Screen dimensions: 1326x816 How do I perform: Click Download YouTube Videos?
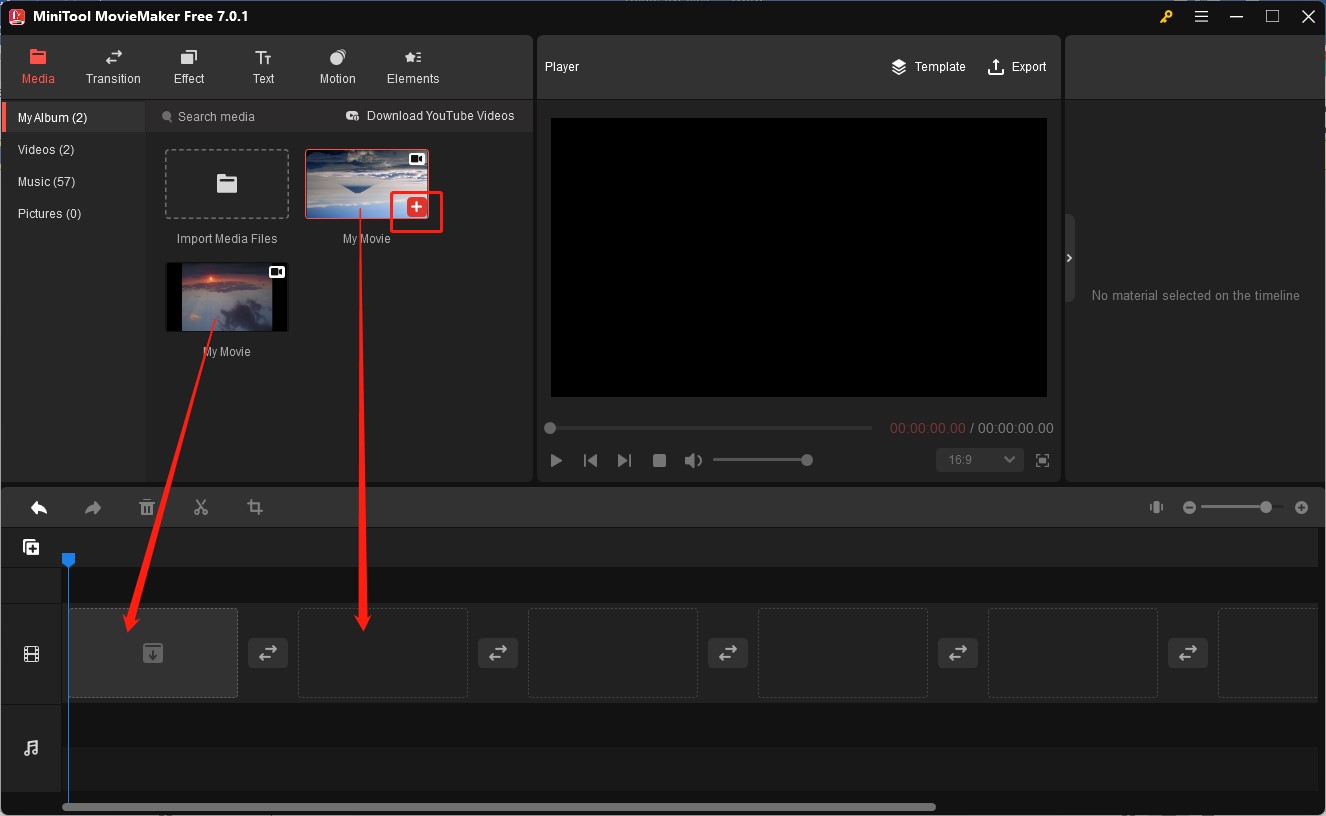pyautogui.click(x=430, y=116)
